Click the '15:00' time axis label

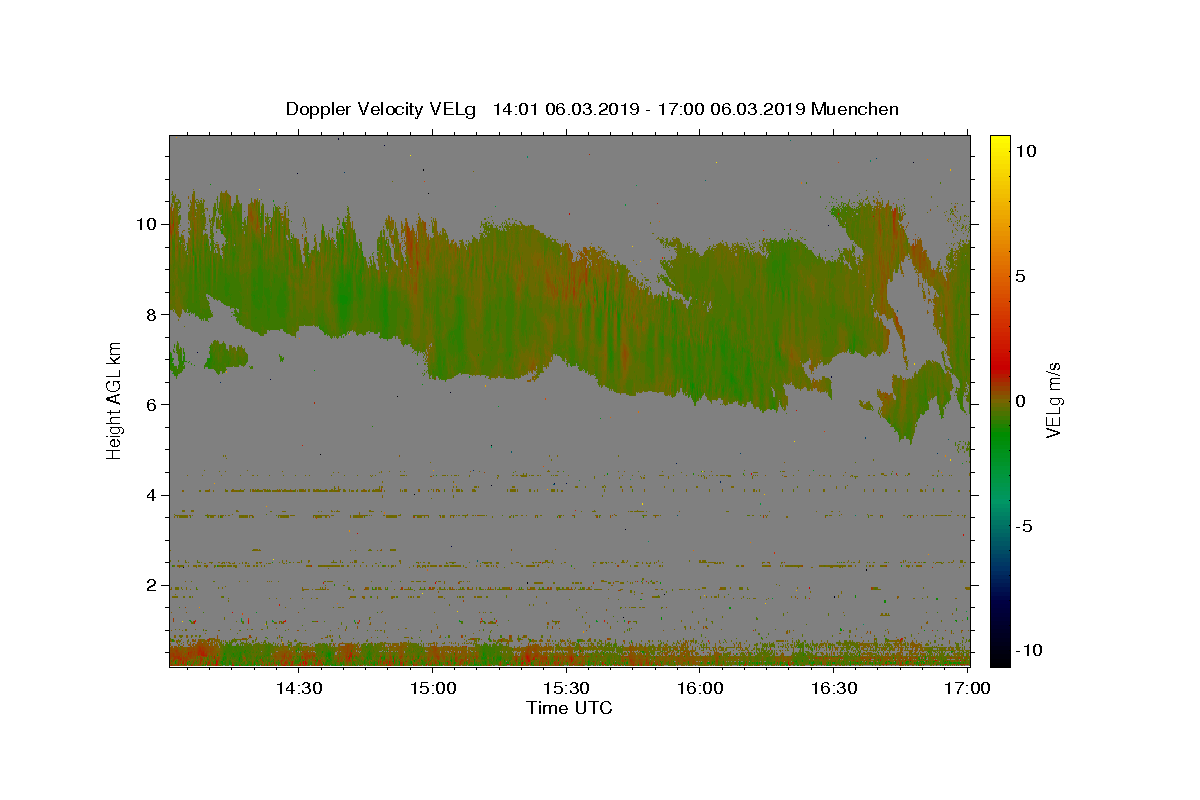click(432, 688)
